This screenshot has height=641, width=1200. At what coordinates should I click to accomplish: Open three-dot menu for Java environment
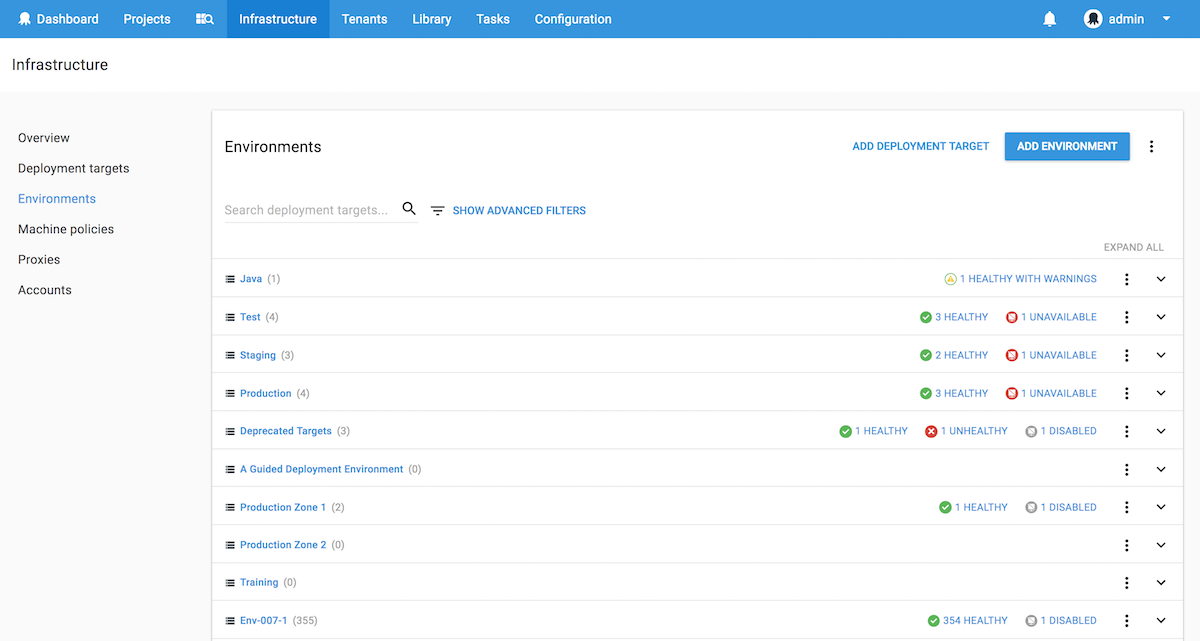pyautogui.click(x=1126, y=279)
